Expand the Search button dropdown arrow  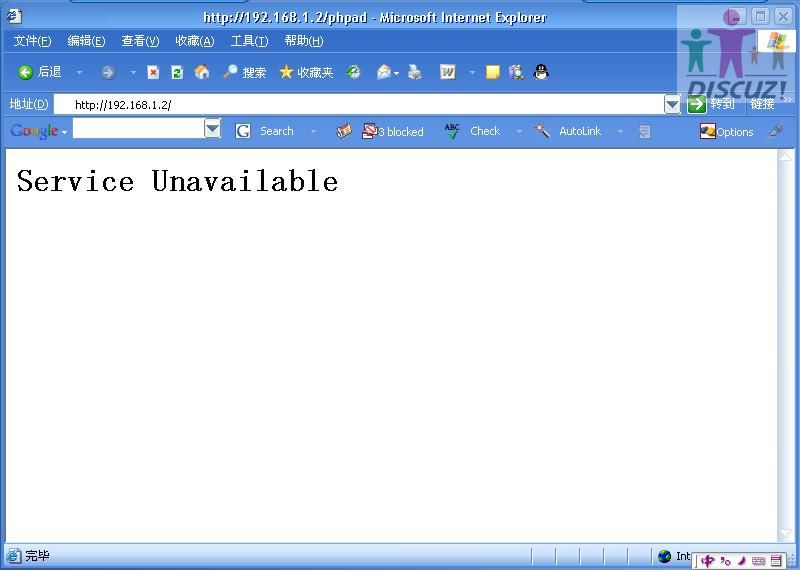pyautogui.click(x=313, y=132)
